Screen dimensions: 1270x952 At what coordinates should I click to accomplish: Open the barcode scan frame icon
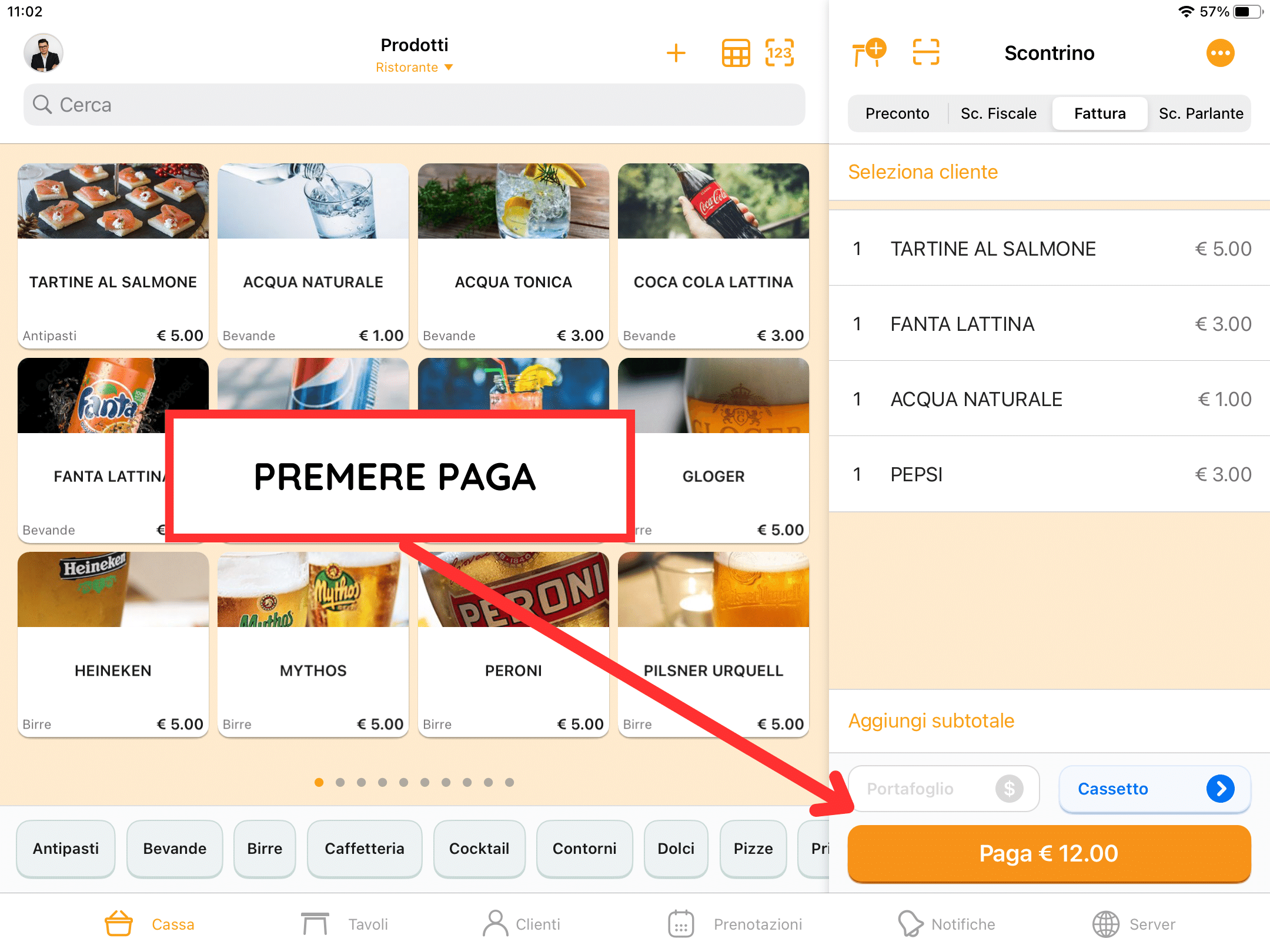click(x=926, y=53)
